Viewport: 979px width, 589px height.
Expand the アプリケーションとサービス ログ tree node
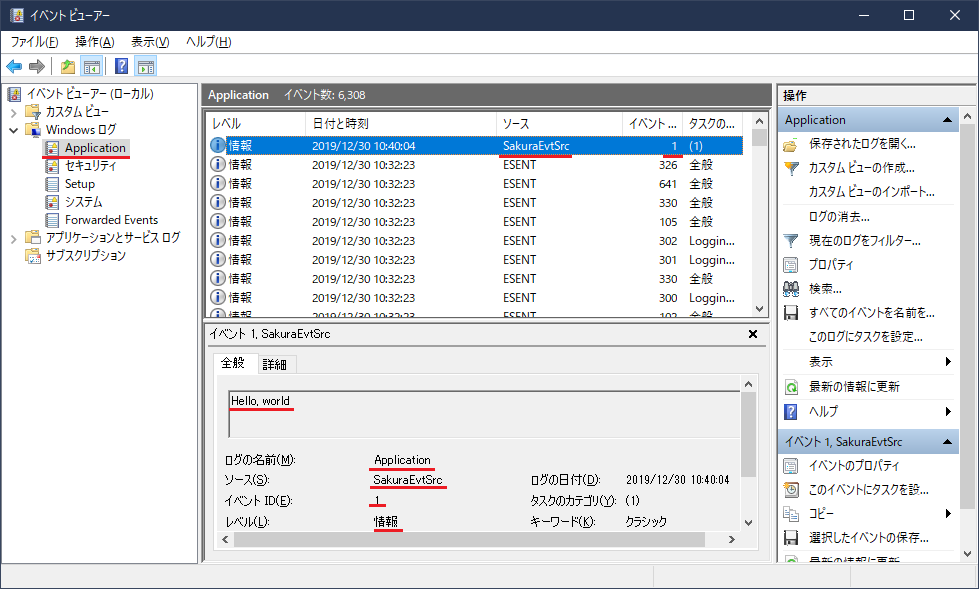coord(13,238)
